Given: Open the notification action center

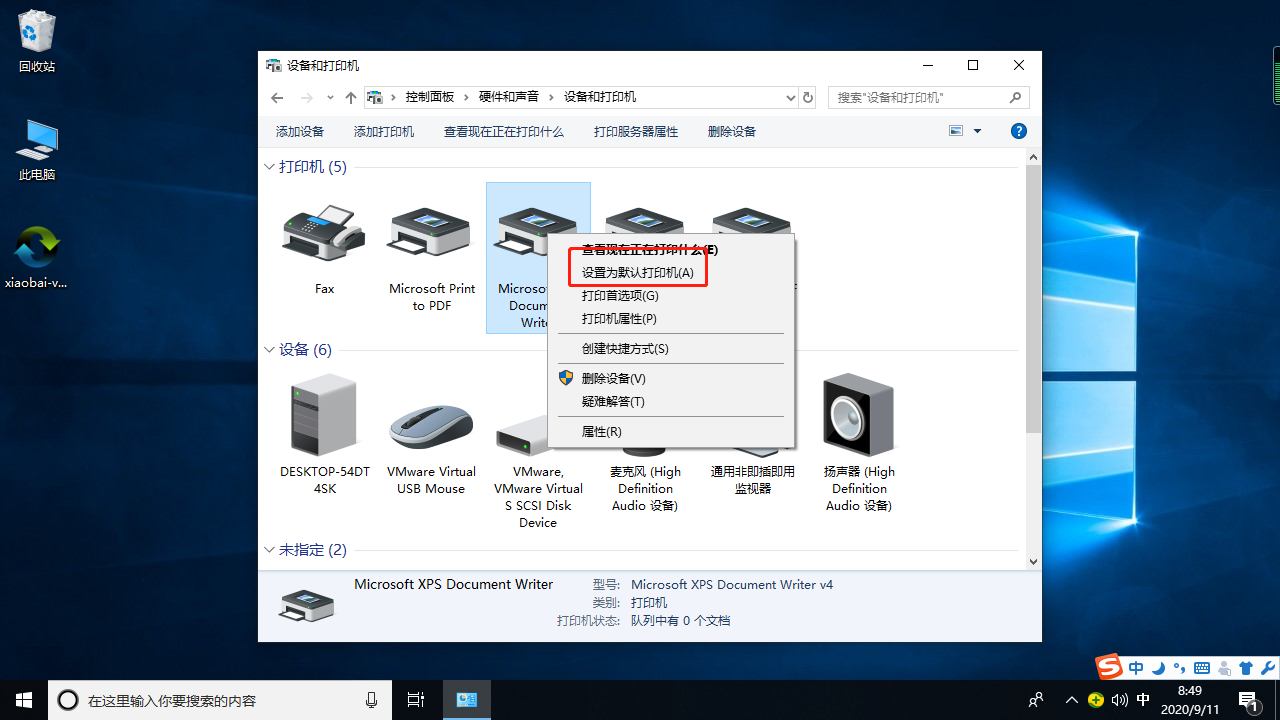Looking at the screenshot, I should [x=1248, y=700].
